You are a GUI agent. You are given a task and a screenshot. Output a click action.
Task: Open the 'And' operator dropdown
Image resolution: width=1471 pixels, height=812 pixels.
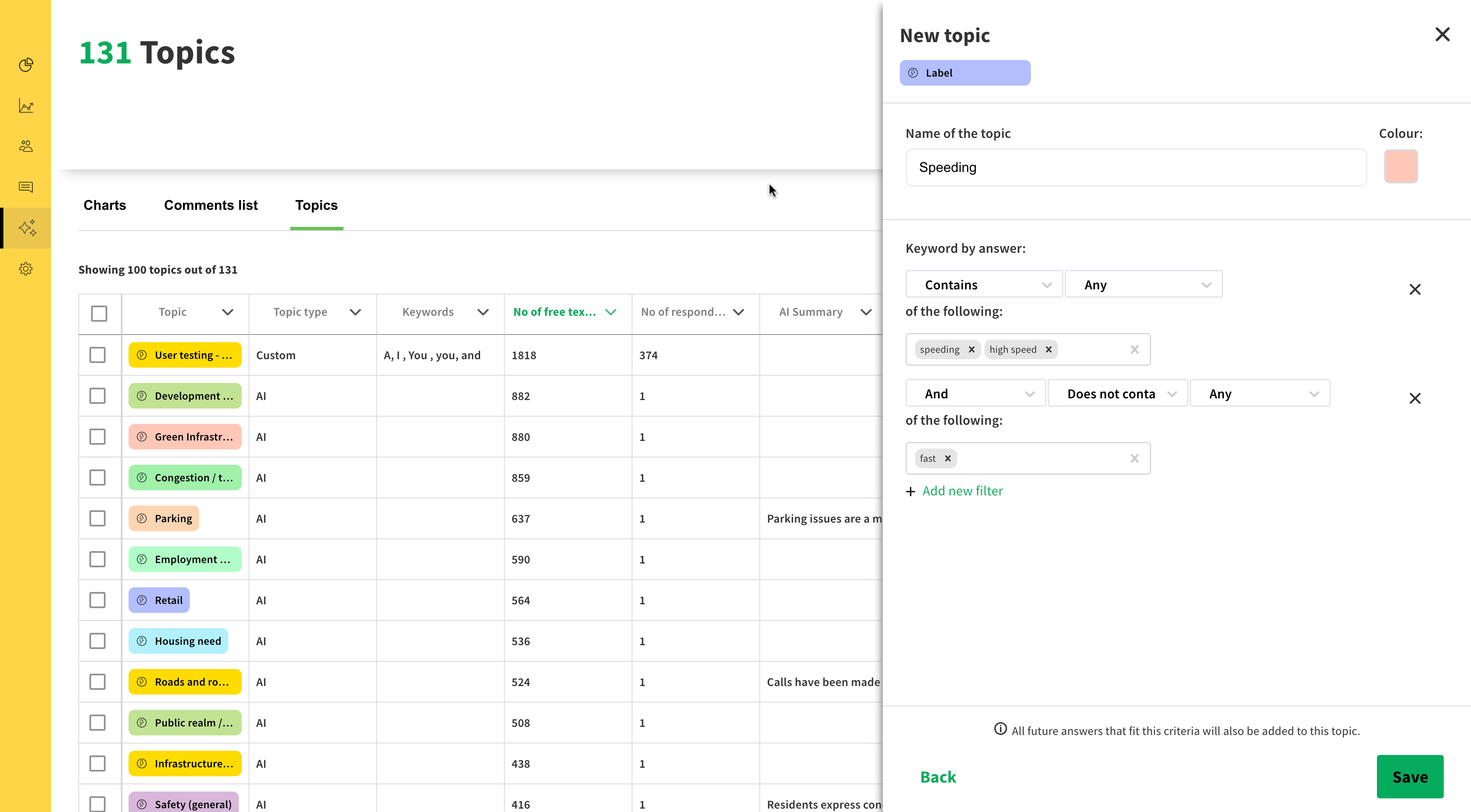[975, 393]
